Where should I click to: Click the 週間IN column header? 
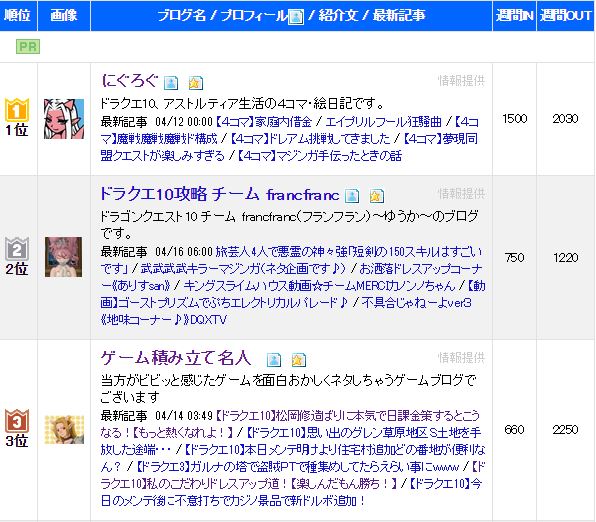tap(514, 16)
